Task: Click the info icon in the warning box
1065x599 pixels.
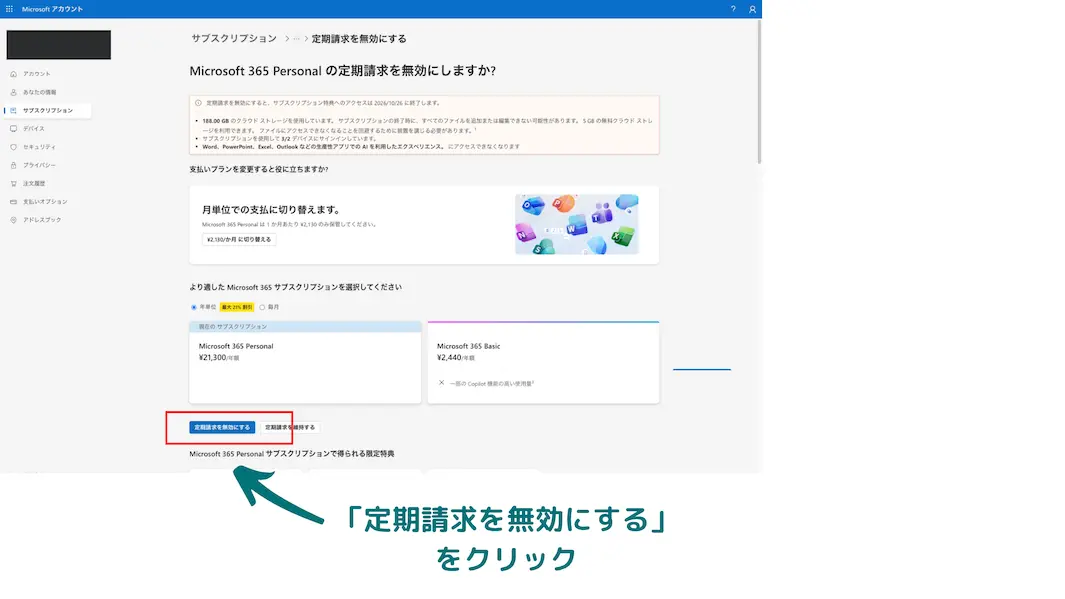Action: 198,103
